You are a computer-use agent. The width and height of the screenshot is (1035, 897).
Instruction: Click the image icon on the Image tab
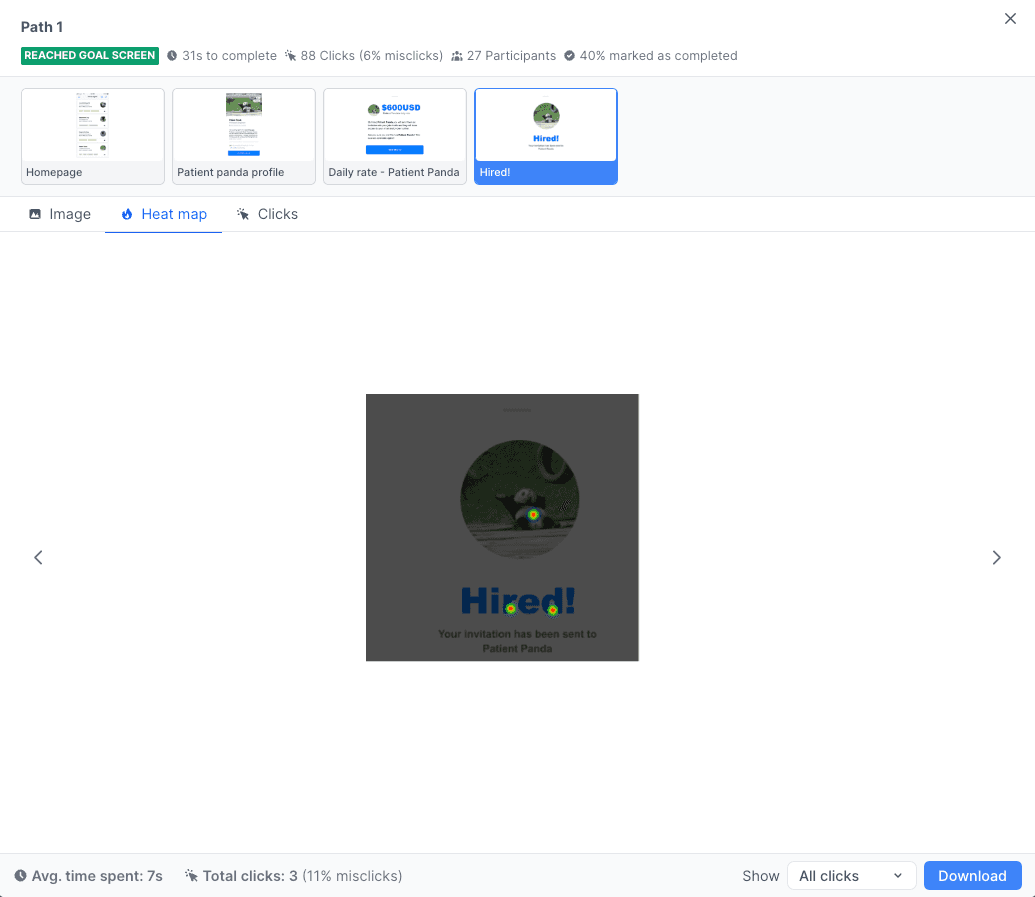click(x=37, y=214)
